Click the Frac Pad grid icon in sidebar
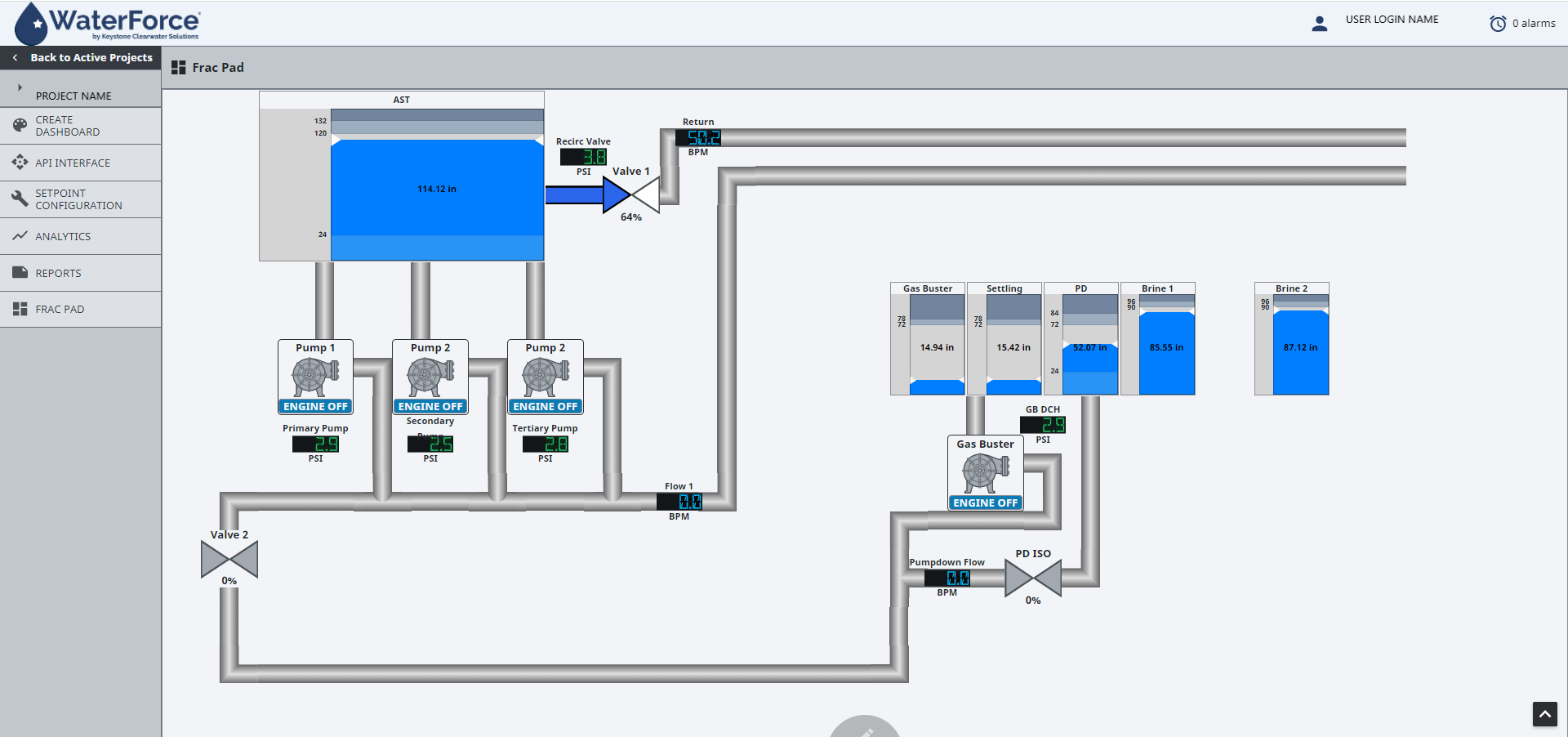The width and height of the screenshot is (1568, 737). coord(20,309)
